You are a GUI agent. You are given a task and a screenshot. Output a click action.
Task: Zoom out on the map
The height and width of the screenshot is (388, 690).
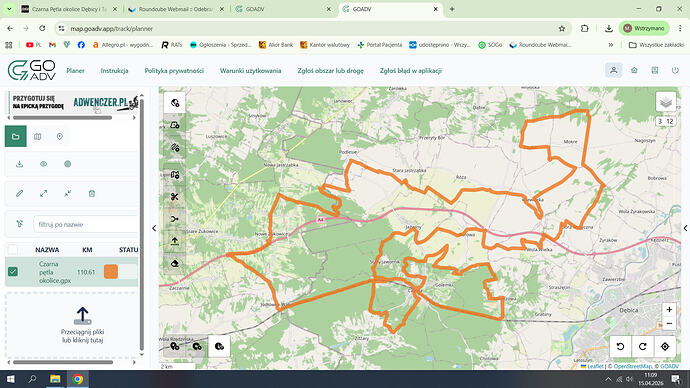[x=669, y=323]
